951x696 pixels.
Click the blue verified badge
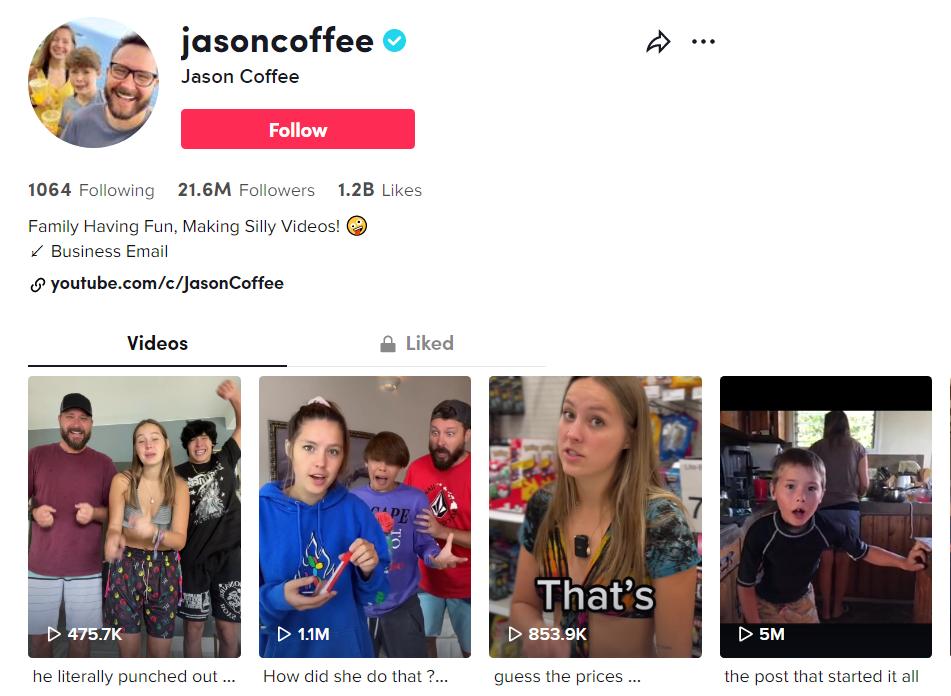pyautogui.click(x=394, y=41)
